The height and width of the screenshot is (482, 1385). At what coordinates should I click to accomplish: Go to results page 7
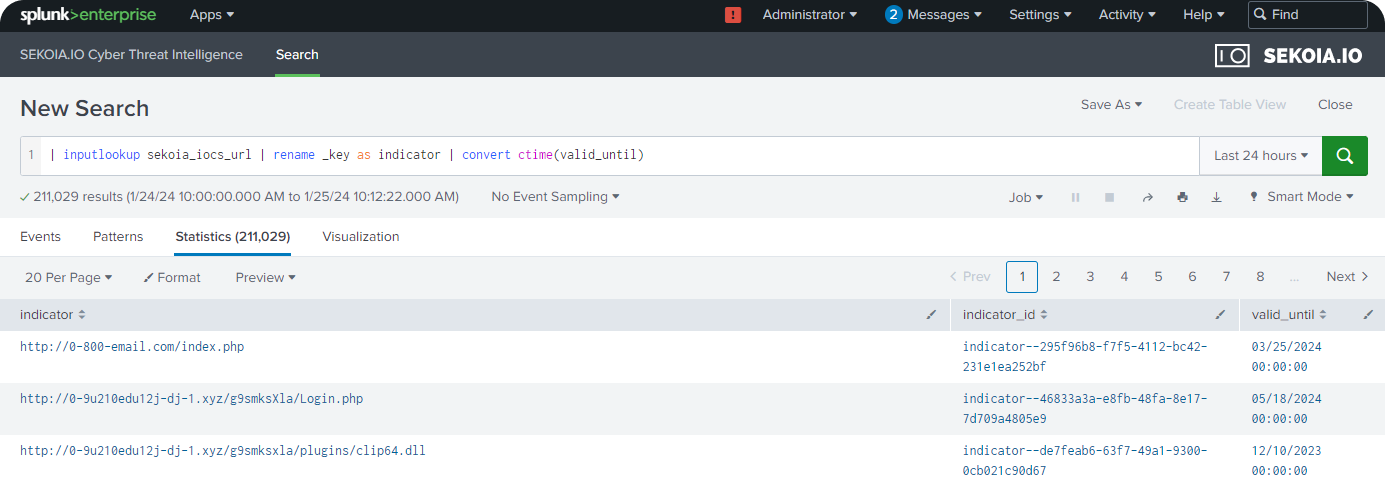click(1226, 277)
